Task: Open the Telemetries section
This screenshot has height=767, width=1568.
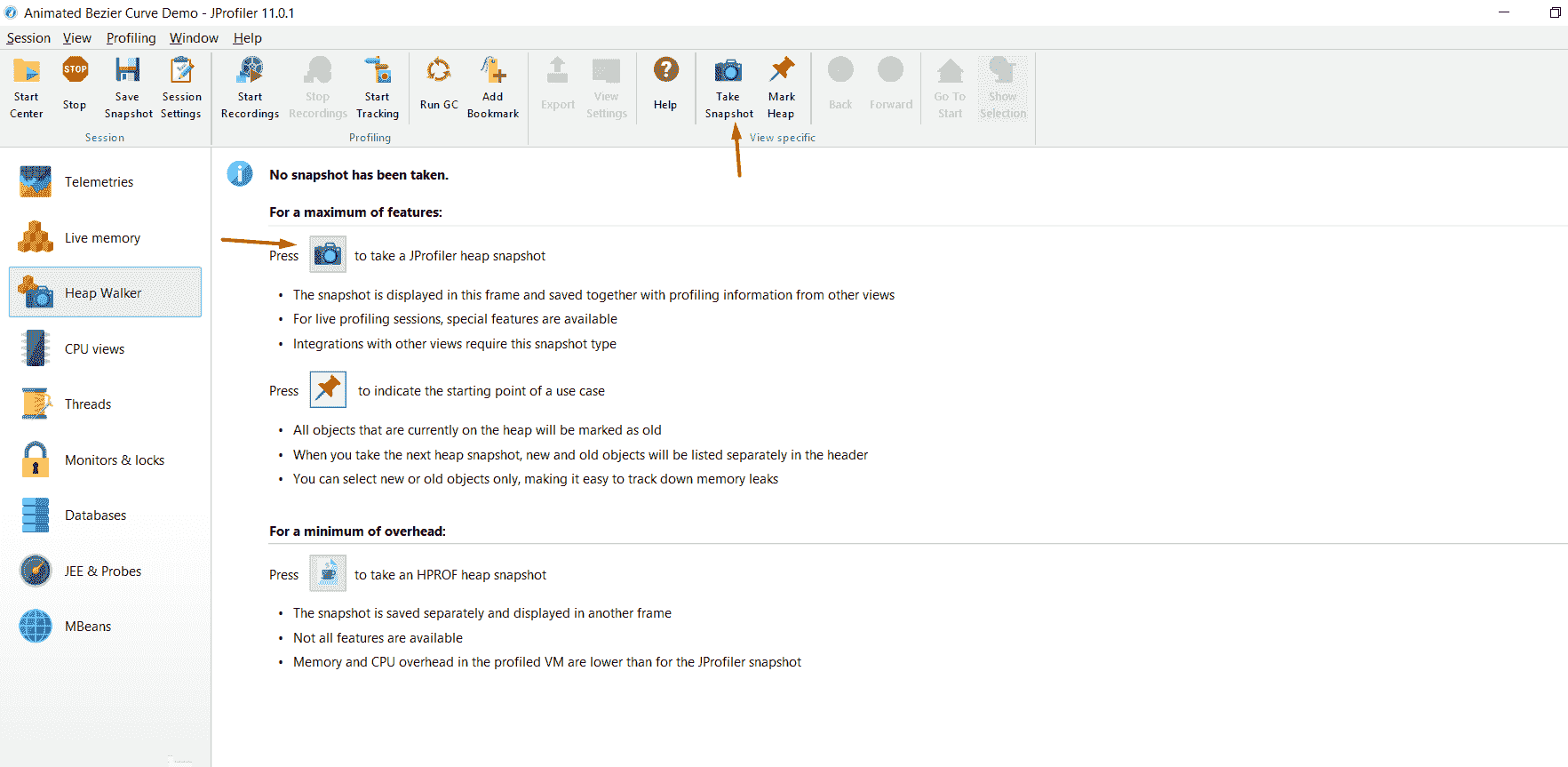Action: tap(105, 181)
